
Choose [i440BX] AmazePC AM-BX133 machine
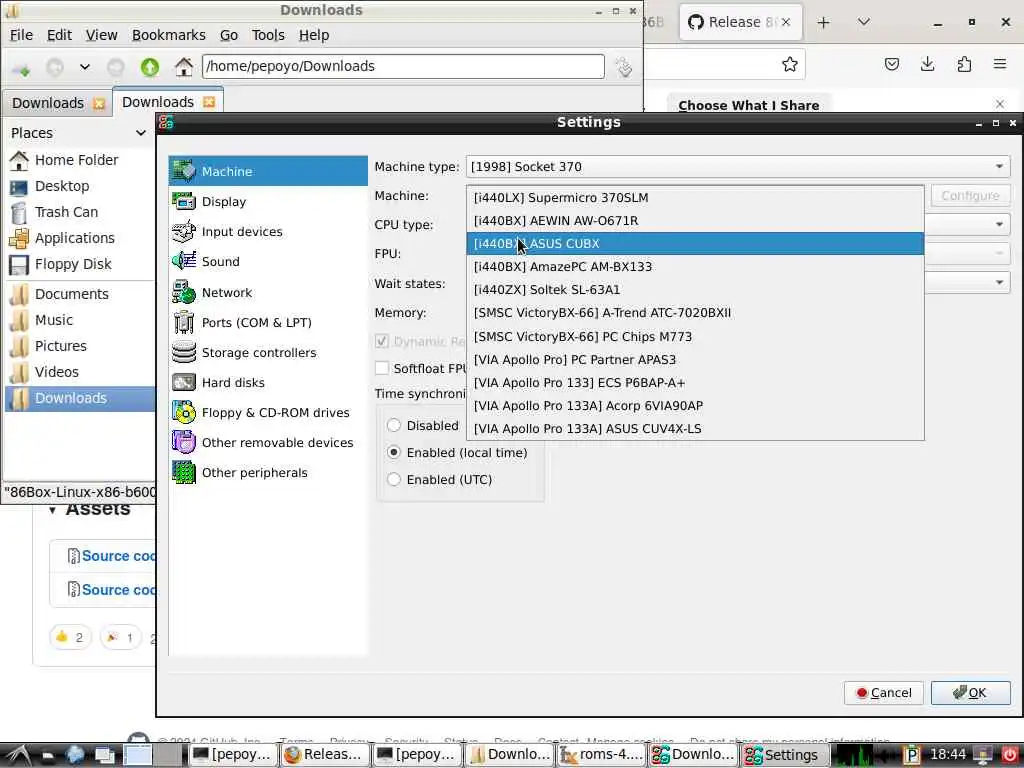click(x=695, y=266)
